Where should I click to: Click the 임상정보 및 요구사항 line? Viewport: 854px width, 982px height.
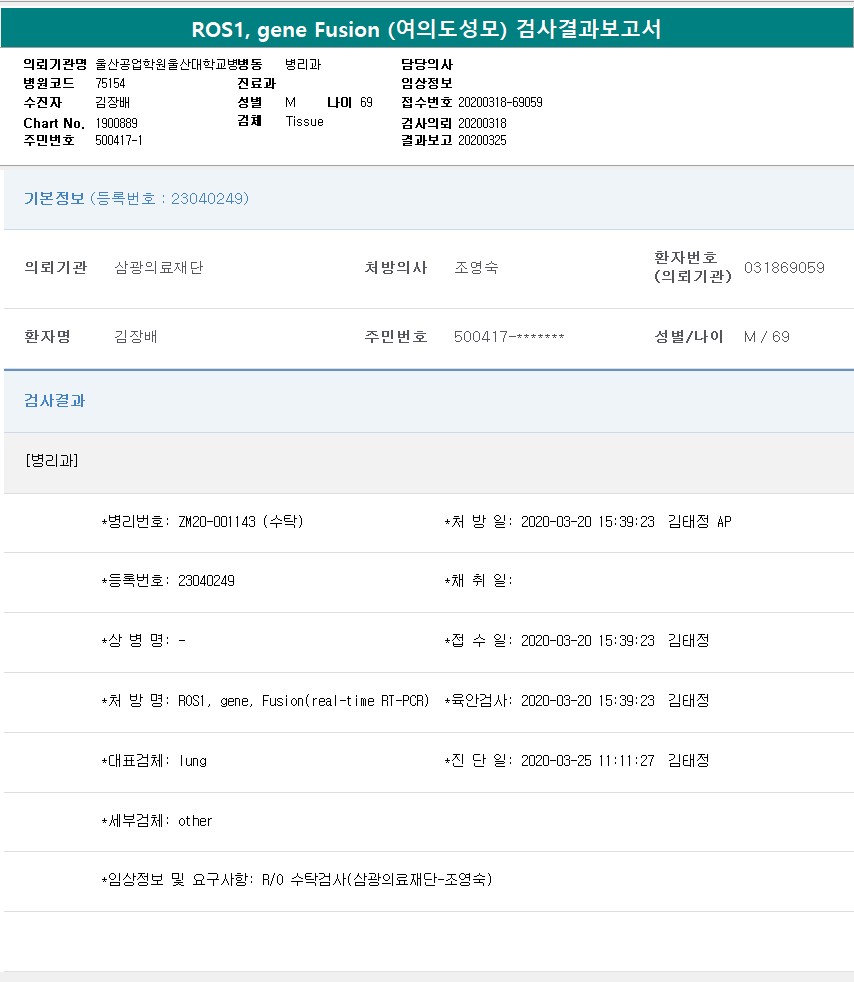click(x=297, y=880)
